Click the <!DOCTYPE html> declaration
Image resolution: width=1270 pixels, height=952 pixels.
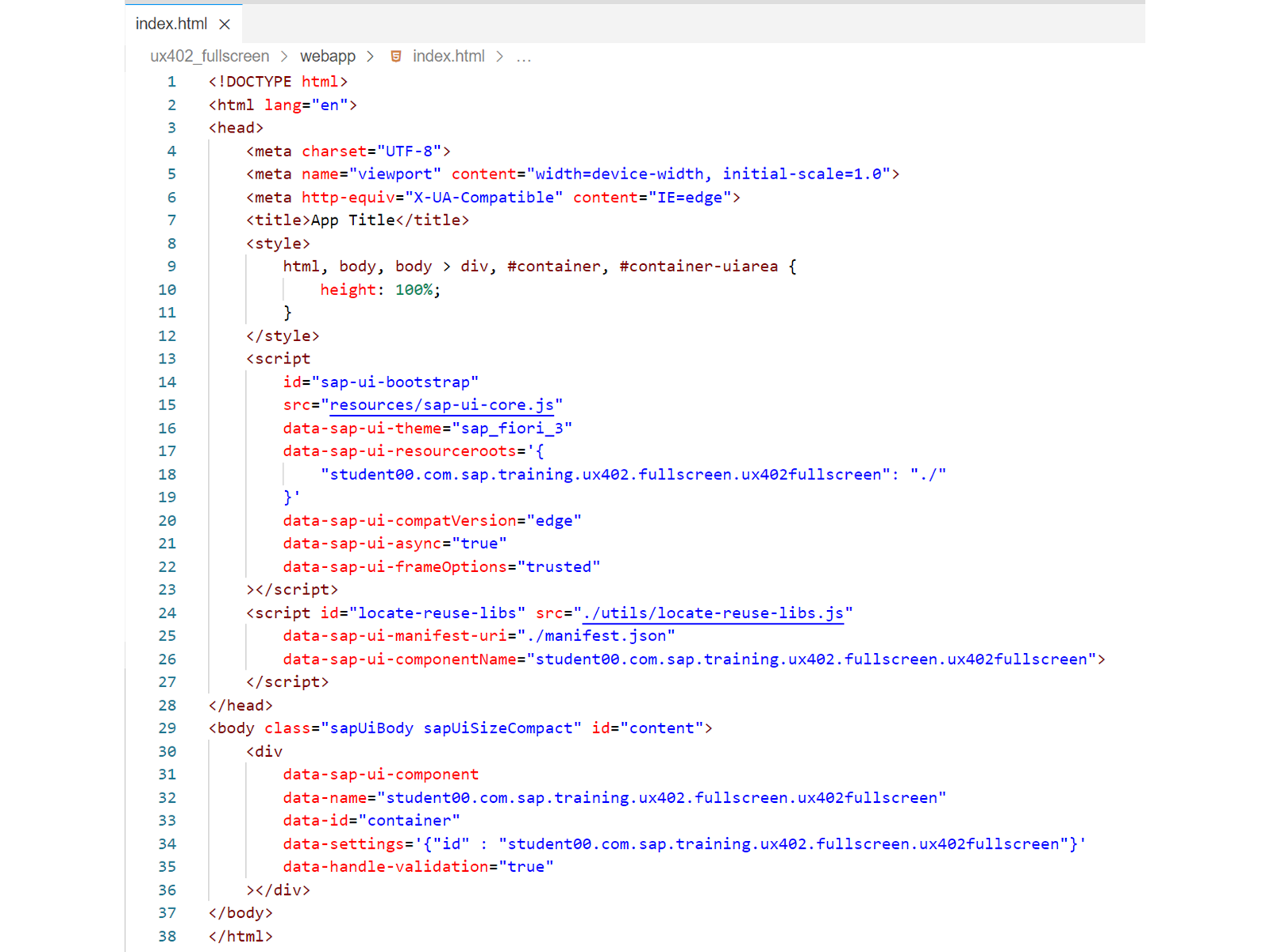[x=278, y=82]
